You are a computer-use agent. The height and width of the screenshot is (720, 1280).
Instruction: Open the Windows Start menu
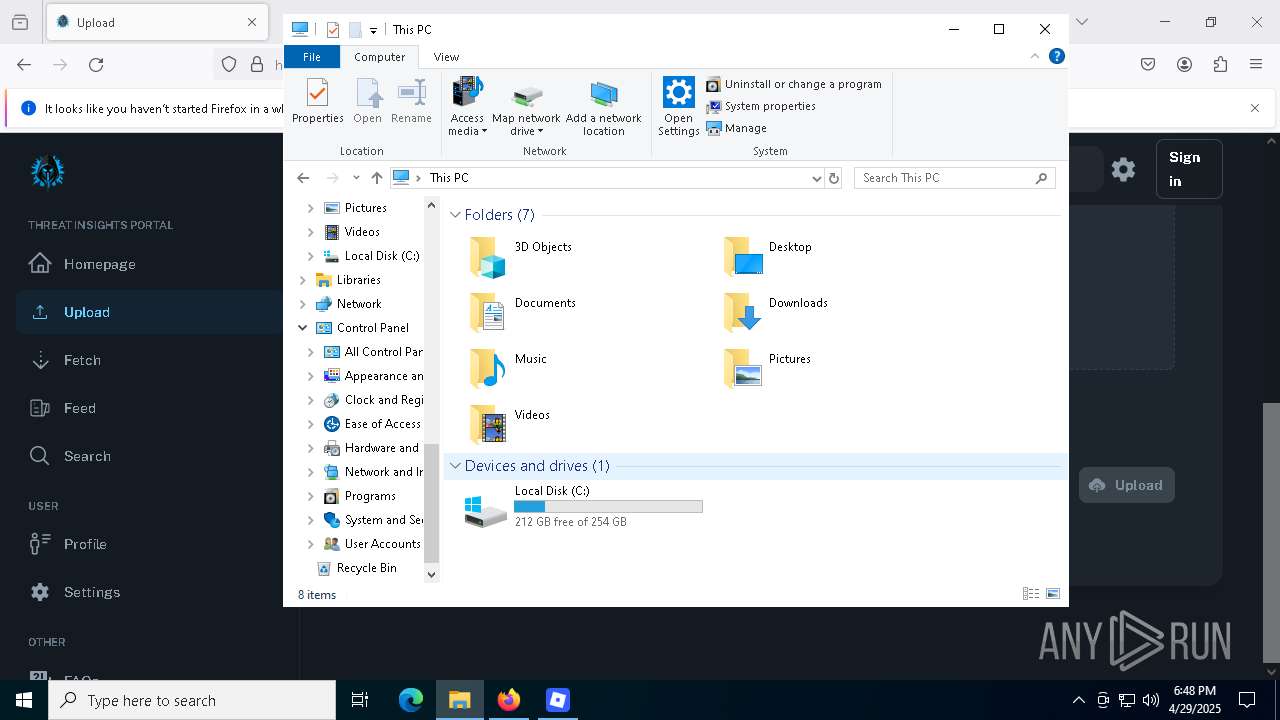coord(24,700)
